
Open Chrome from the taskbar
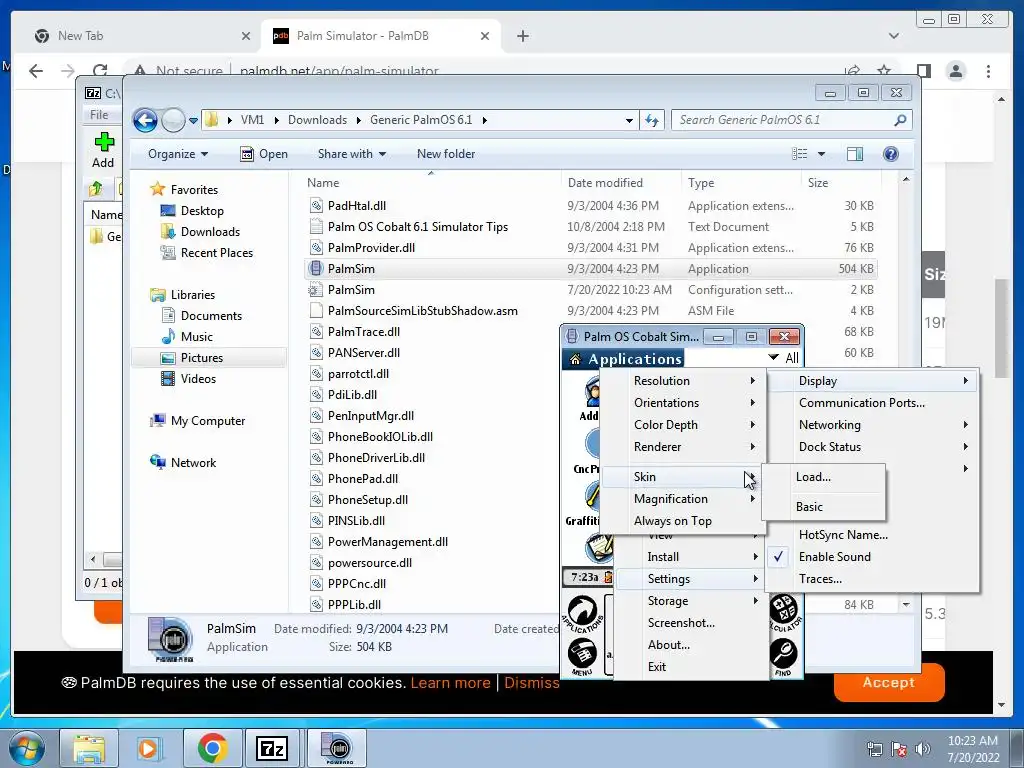(x=212, y=748)
